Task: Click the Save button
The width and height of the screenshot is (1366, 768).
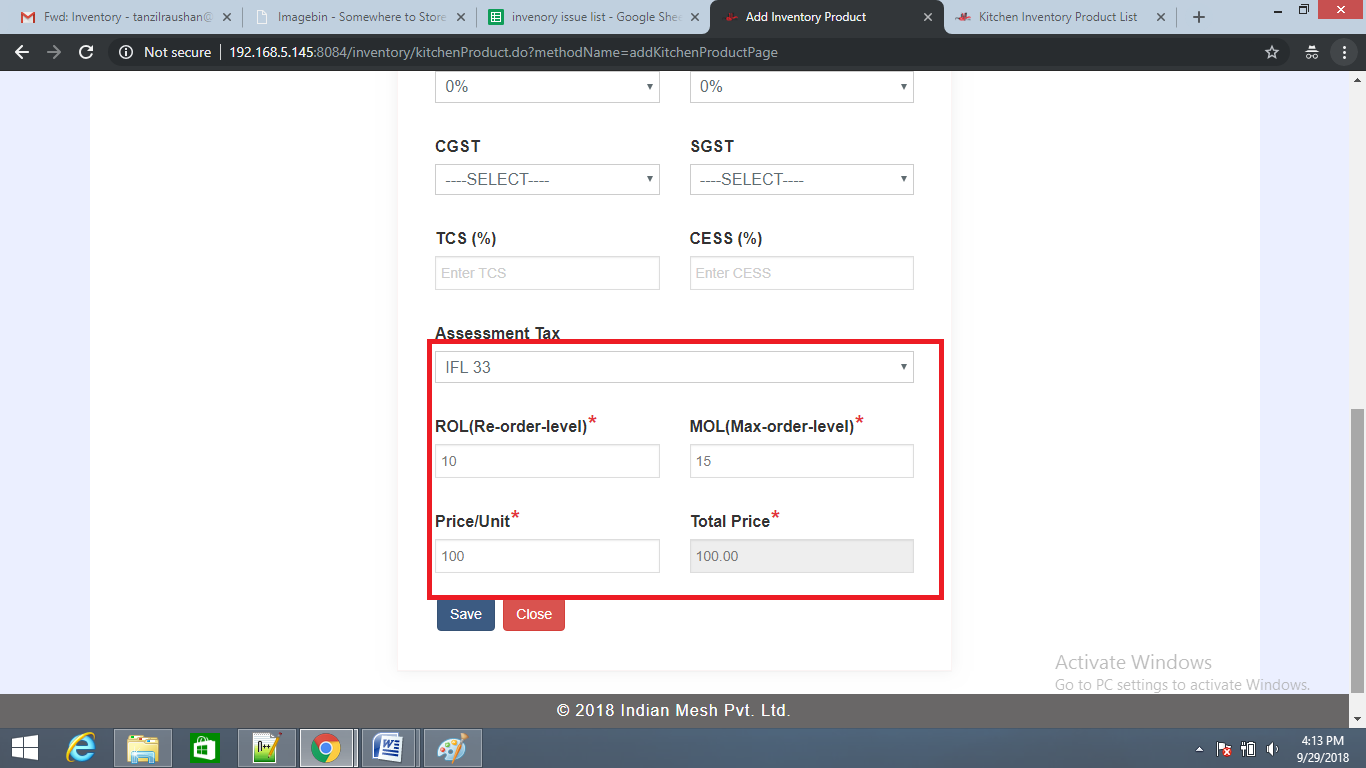Action: click(466, 614)
